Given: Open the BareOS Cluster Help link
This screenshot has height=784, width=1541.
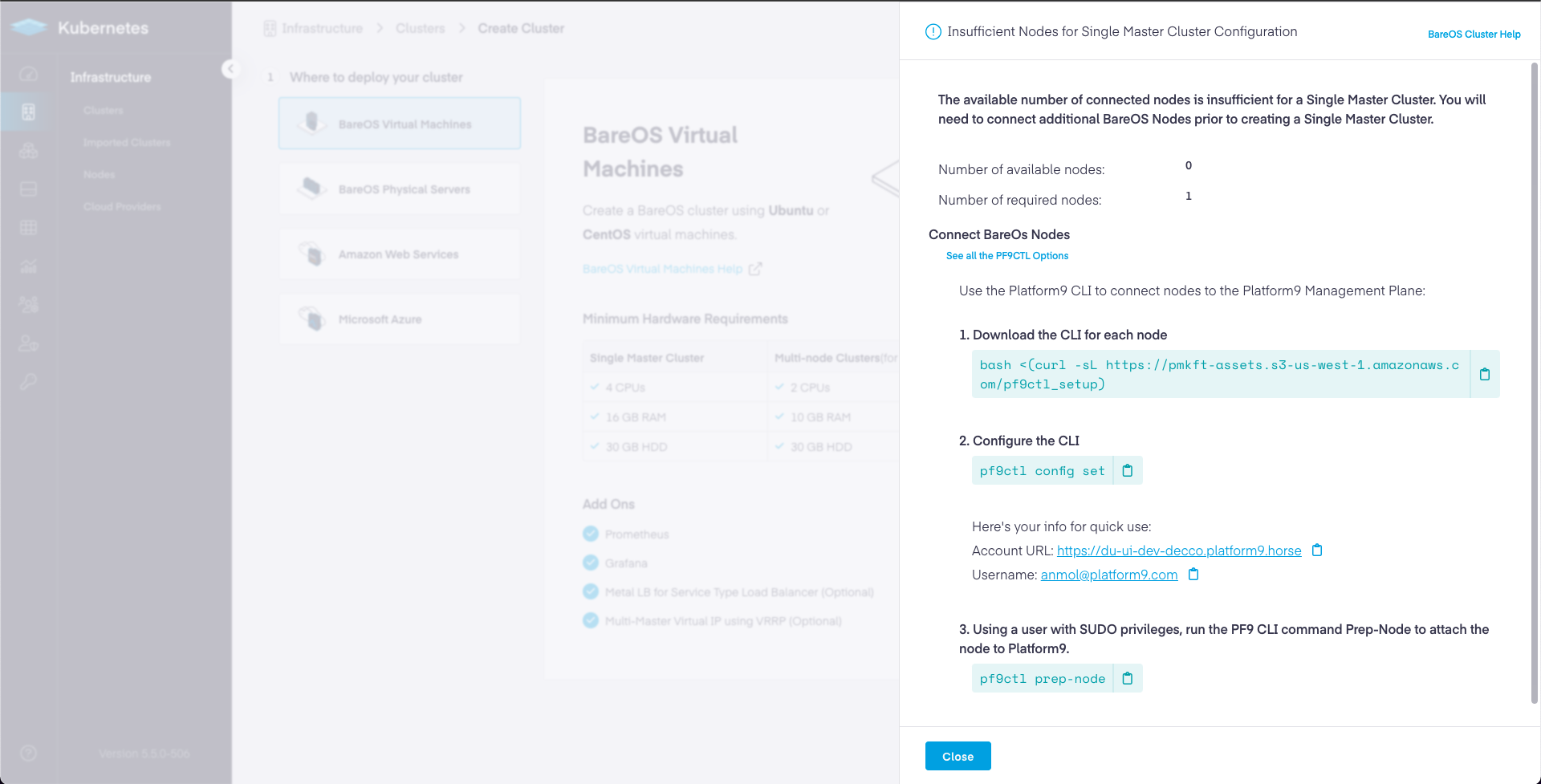Looking at the screenshot, I should (1474, 35).
